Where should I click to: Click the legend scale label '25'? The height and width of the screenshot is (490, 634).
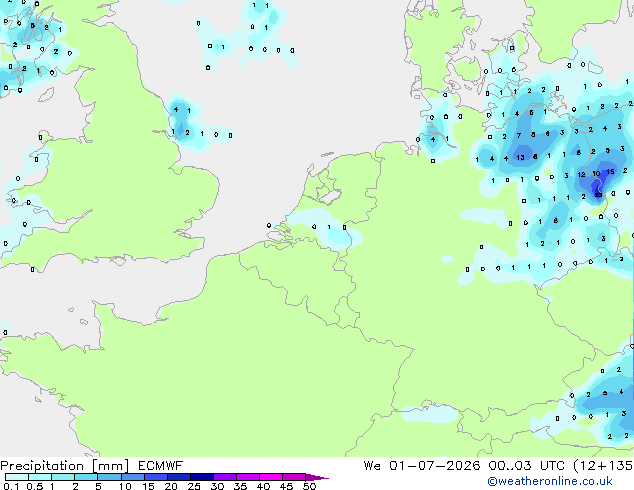(x=194, y=486)
